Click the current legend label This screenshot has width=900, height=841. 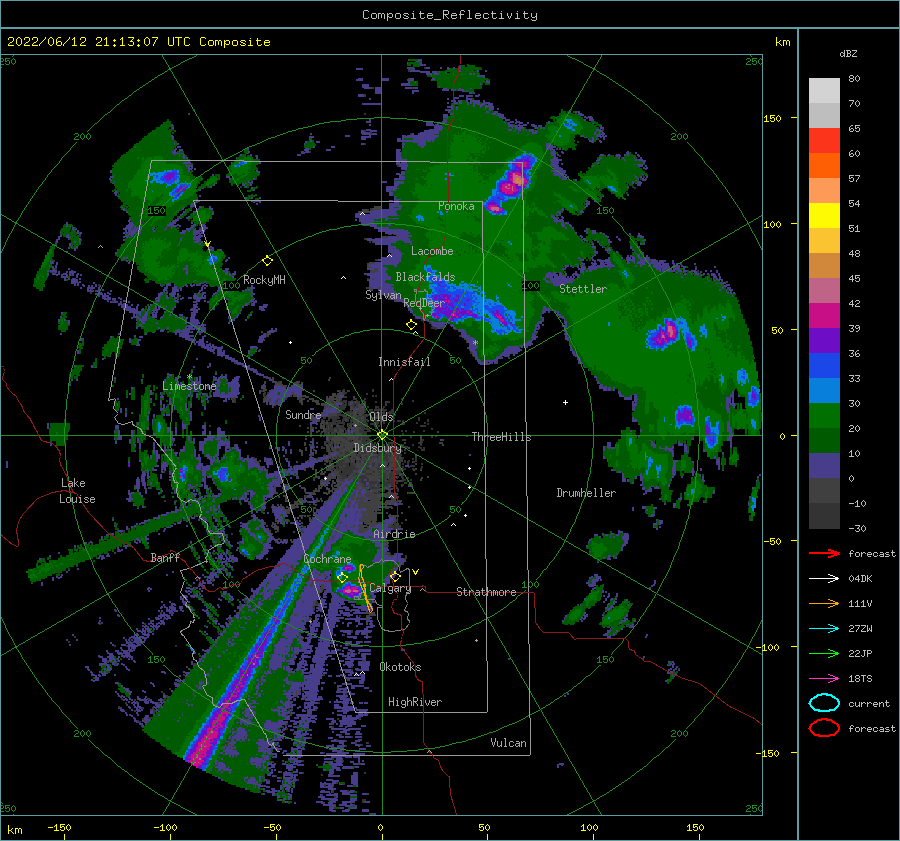869,703
